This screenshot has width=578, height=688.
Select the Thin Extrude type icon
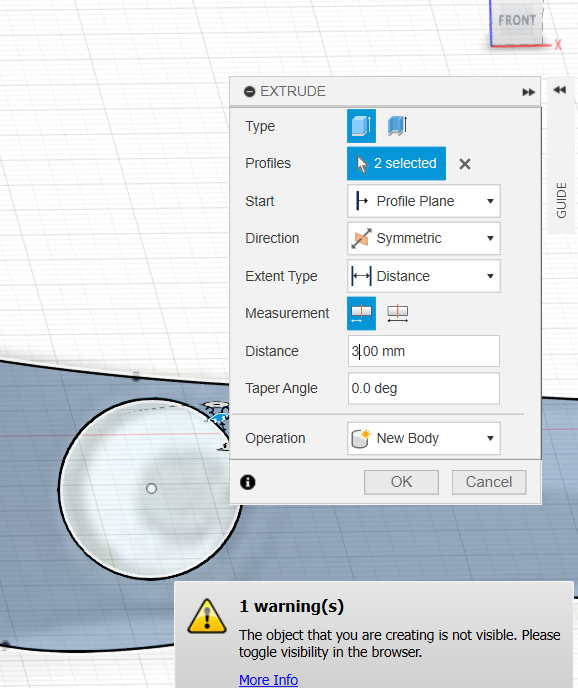pyautogui.click(x=397, y=126)
